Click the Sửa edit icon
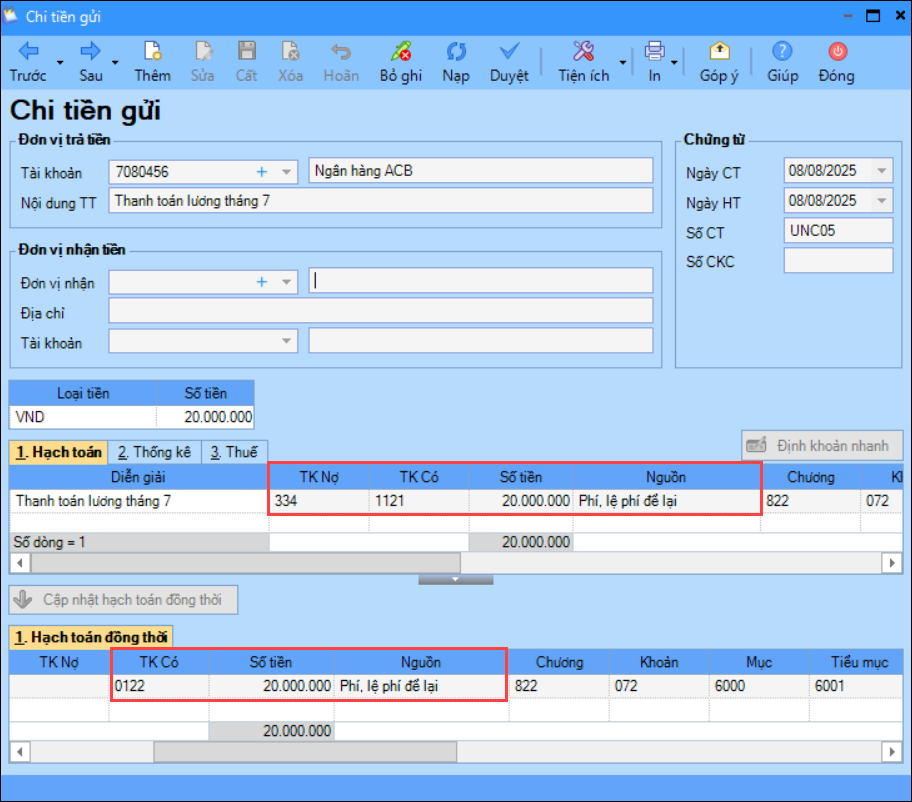Screen dimensions: 912x802 tap(203, 51)
